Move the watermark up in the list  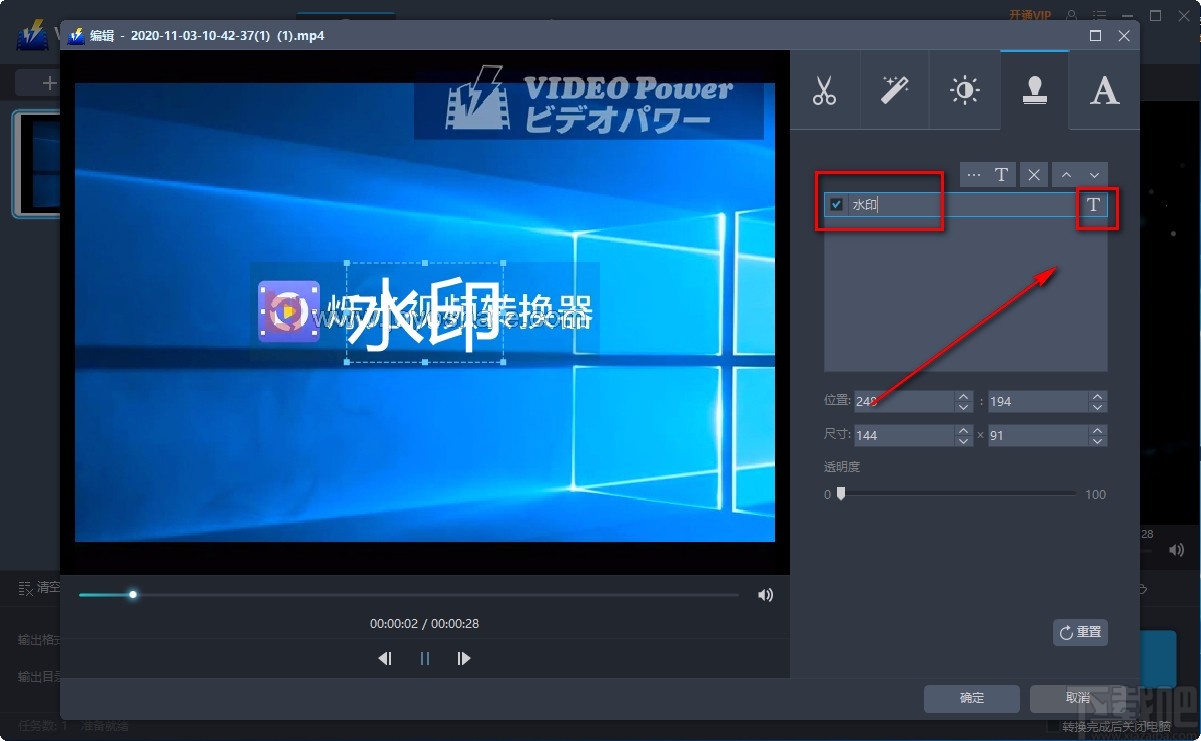point(1066,175)
